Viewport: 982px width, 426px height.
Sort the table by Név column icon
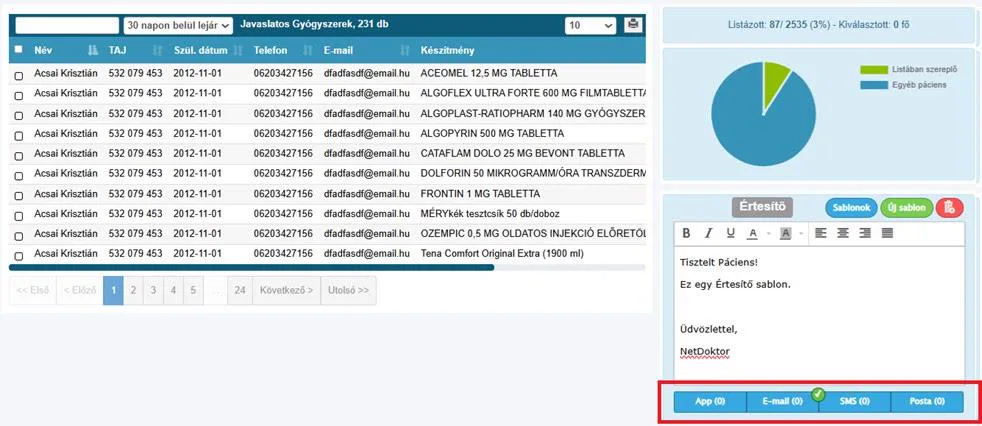pos(93,50)
